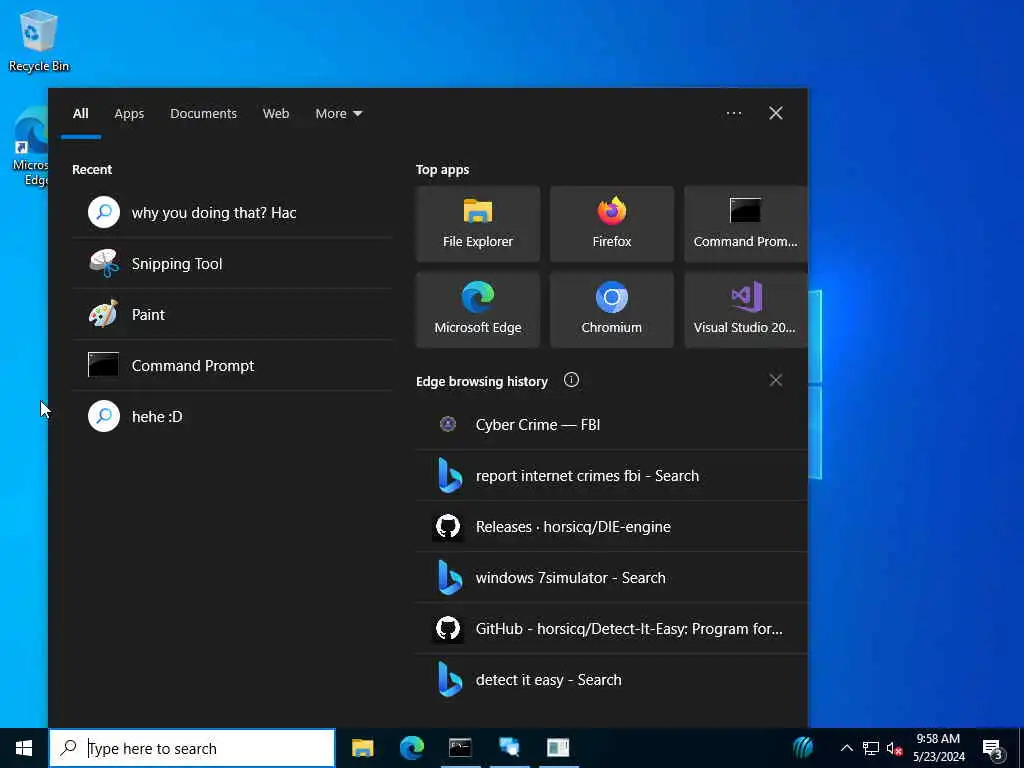Screen dimensions: 1024x768
Task: Switch to the Apps tab
Action: tap(129, 114)
